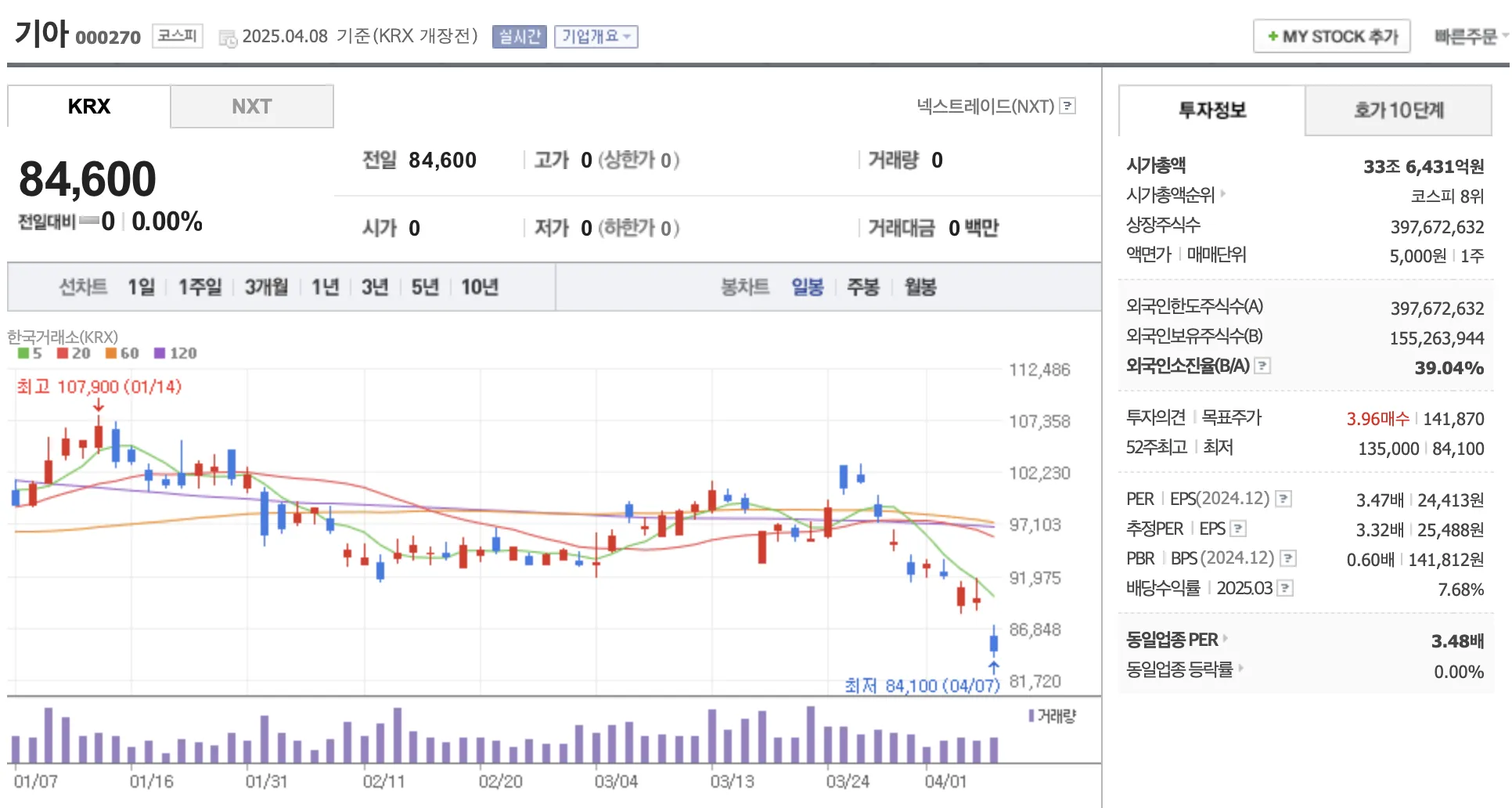Click the listed shares count 397,672,632
Screen dimensions: 1512x808
point(1437,227)
